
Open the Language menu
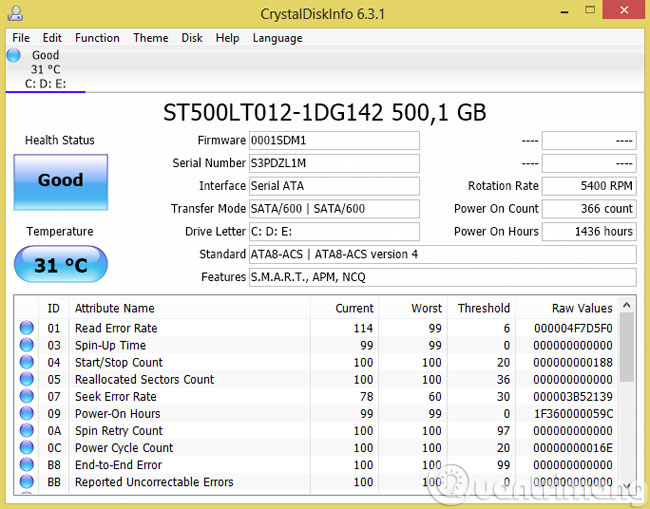(277, 38)
